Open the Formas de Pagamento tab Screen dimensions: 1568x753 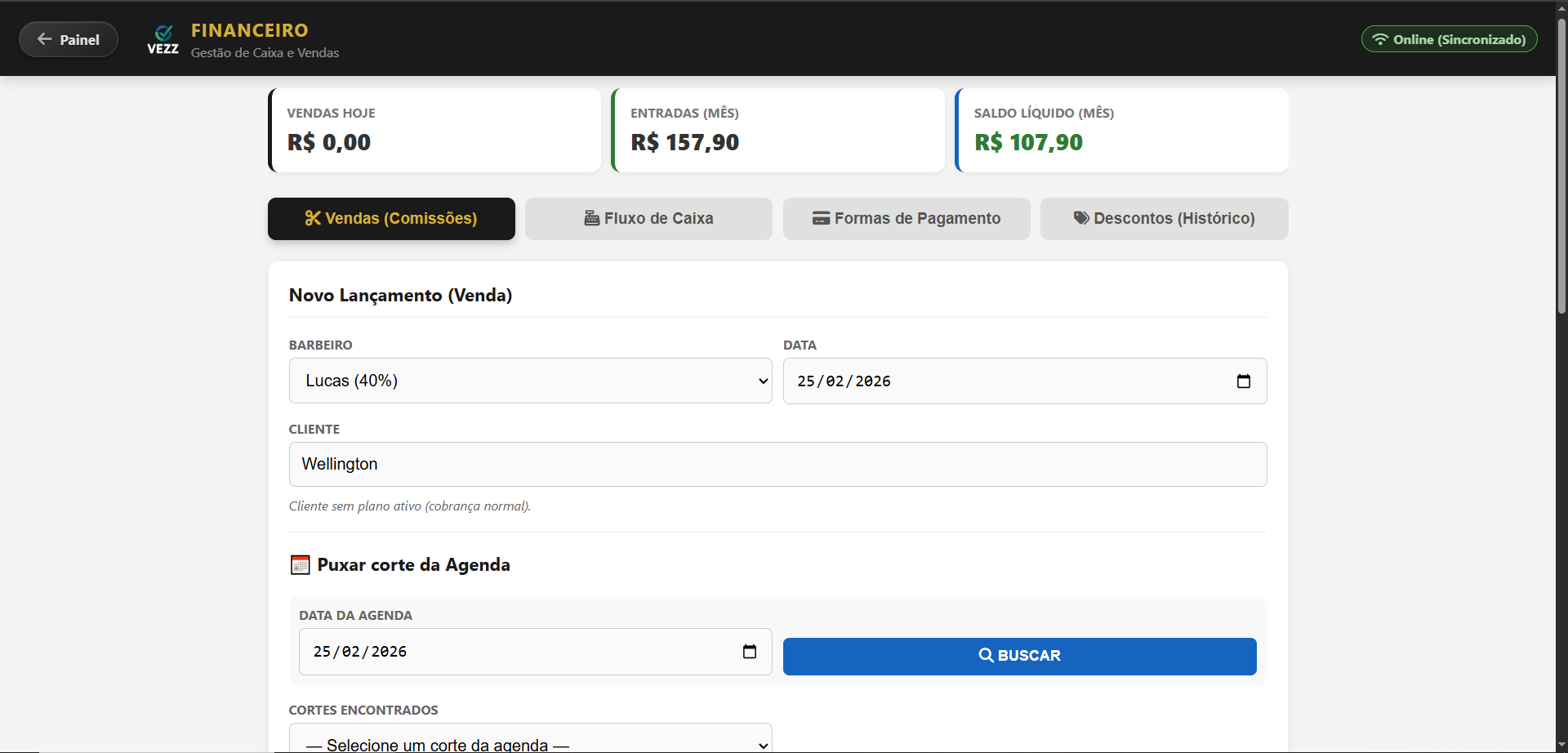(906, 218)
